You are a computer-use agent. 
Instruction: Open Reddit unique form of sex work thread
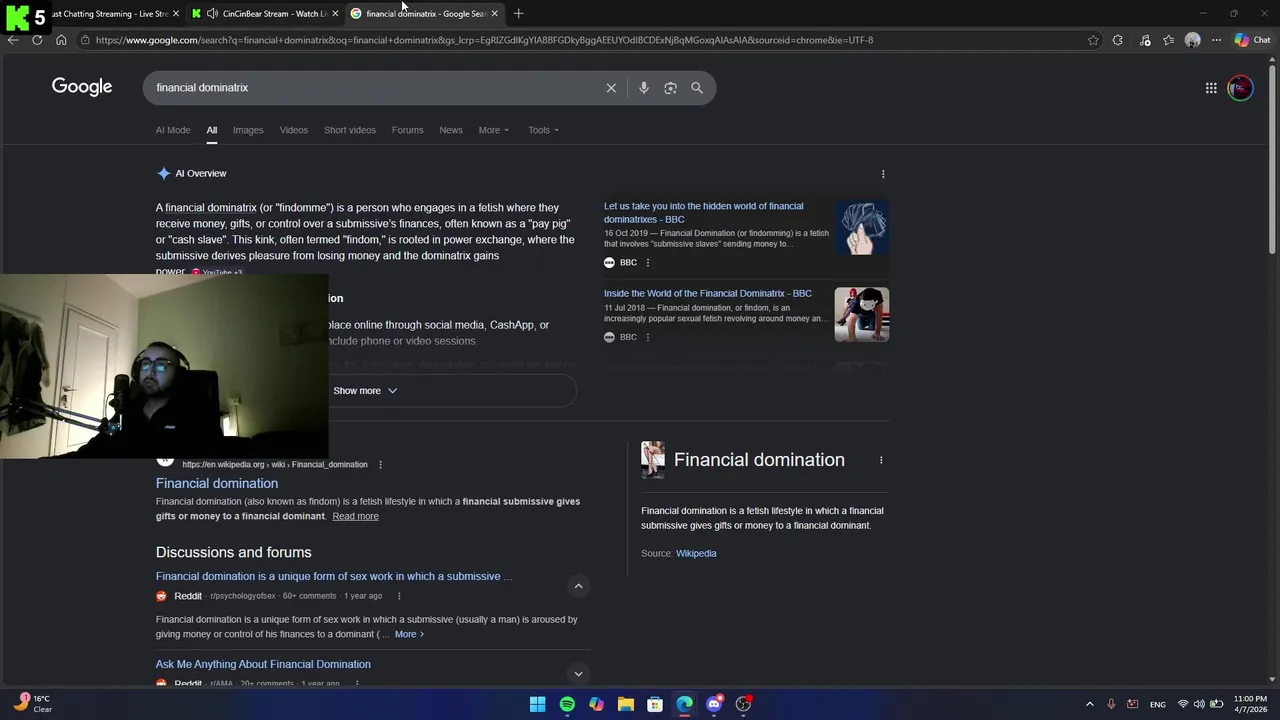(x=333, y=576)
